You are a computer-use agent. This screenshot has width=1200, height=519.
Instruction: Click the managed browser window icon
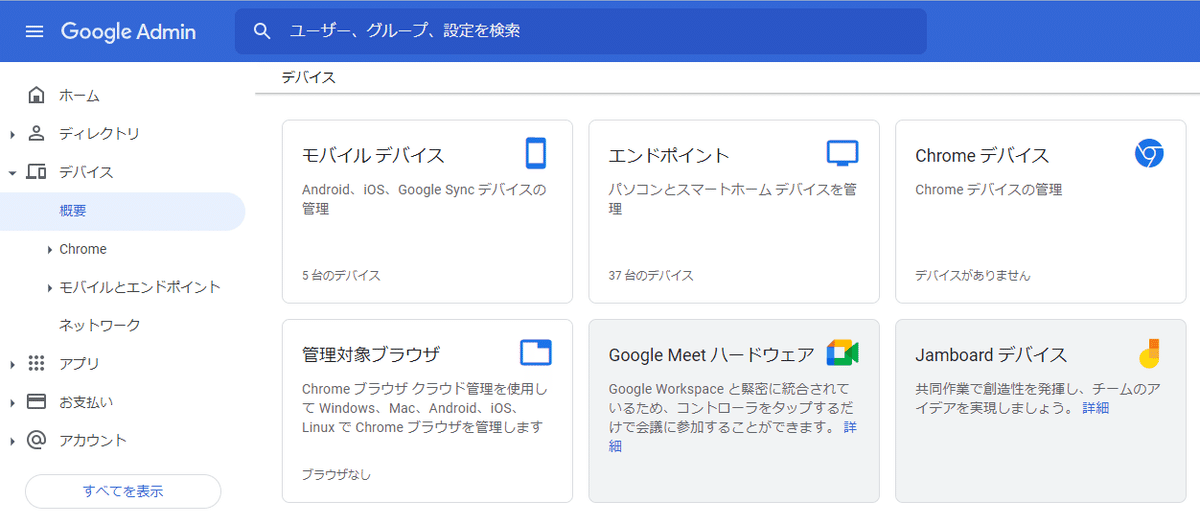click(536, 353)
